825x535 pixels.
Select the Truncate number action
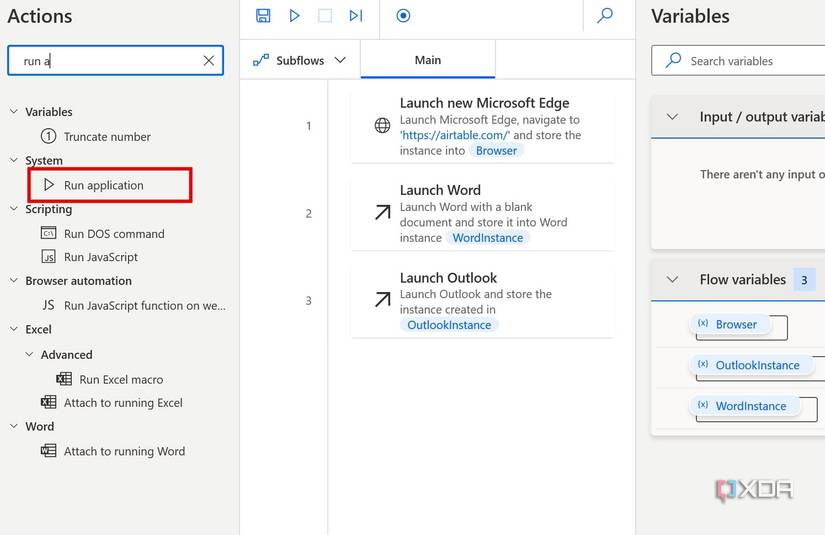pos(107,137)
